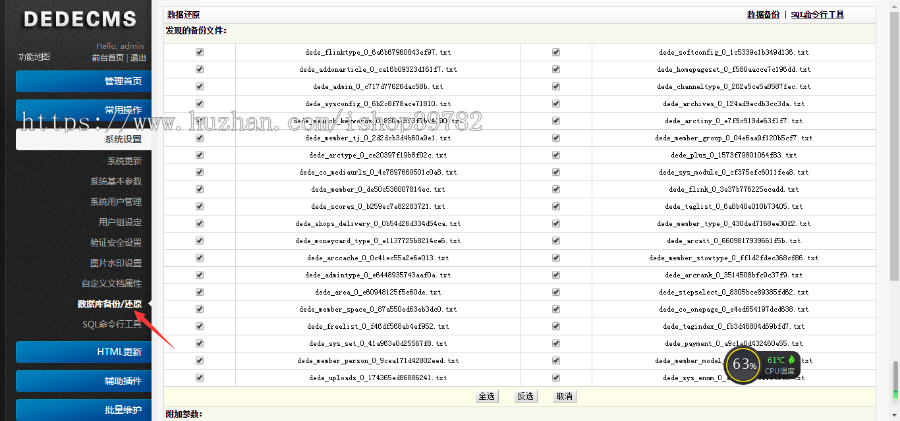Viewport: 900px width, 421px height.
Task: Uncheck the dede_flinktype backup file checkbox
Action: tap(199, 52)
